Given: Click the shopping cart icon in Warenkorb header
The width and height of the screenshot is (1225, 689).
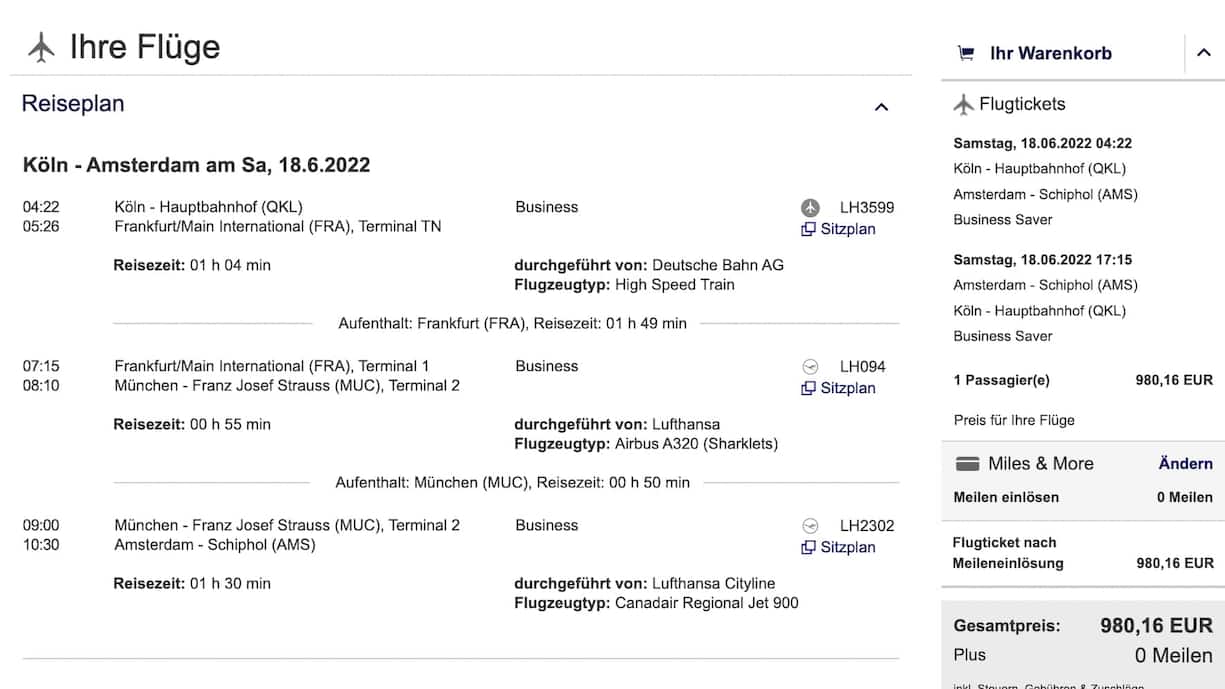Looking at the screenshot, I should coord(965,54).
